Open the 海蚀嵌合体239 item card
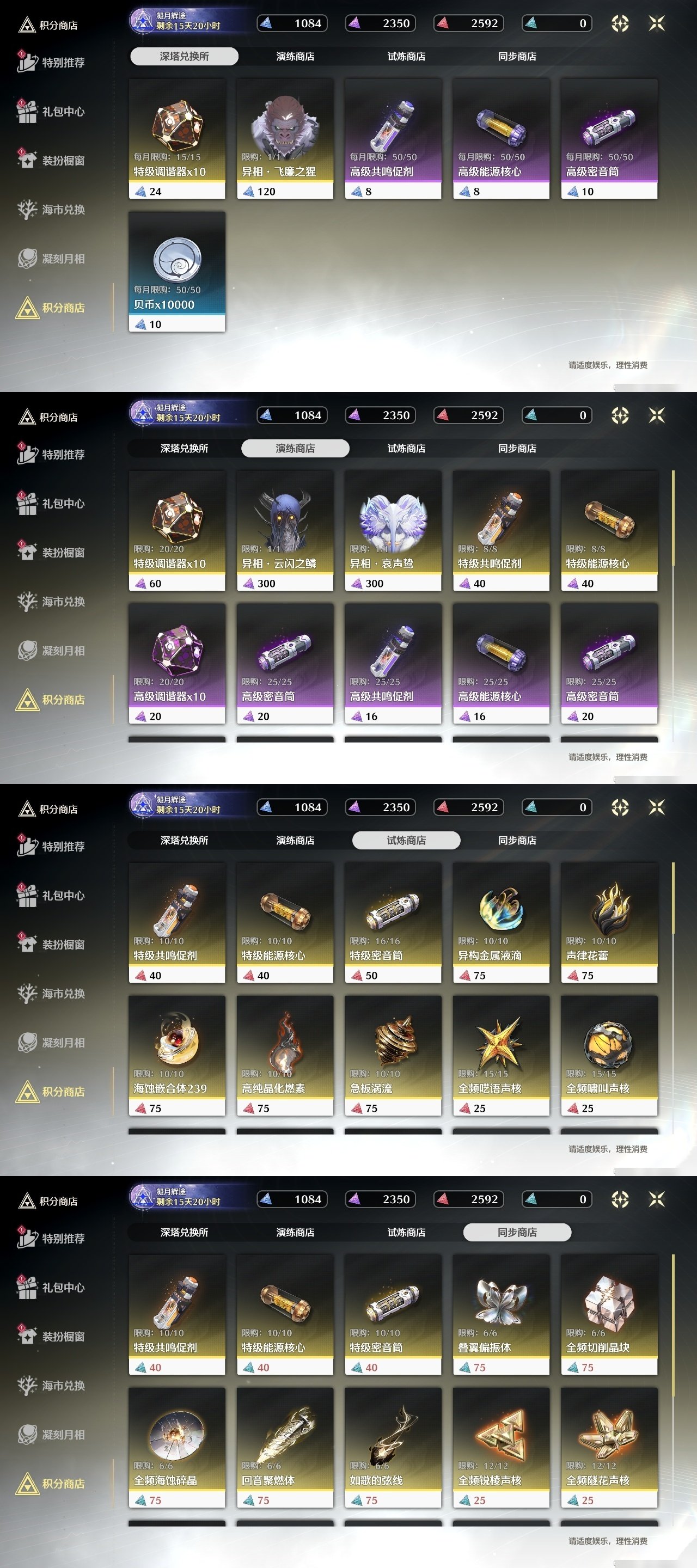This screenshot has height=1568, width=697. 177,1056
